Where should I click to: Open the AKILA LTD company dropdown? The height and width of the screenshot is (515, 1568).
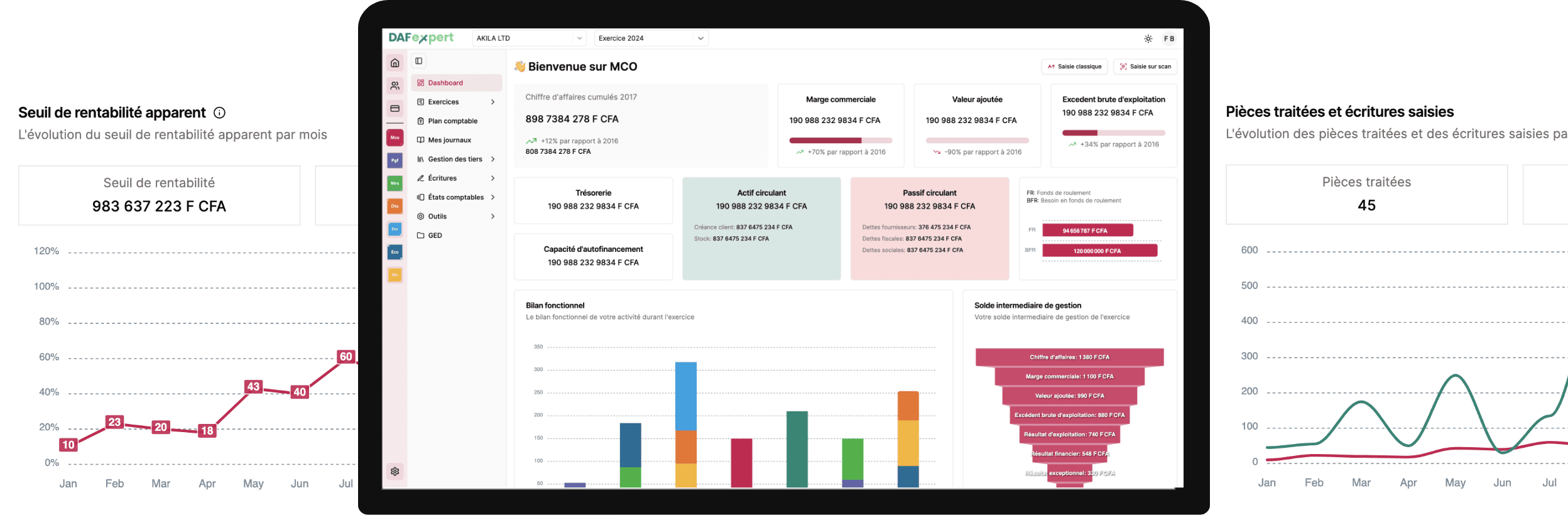(528, 38)
